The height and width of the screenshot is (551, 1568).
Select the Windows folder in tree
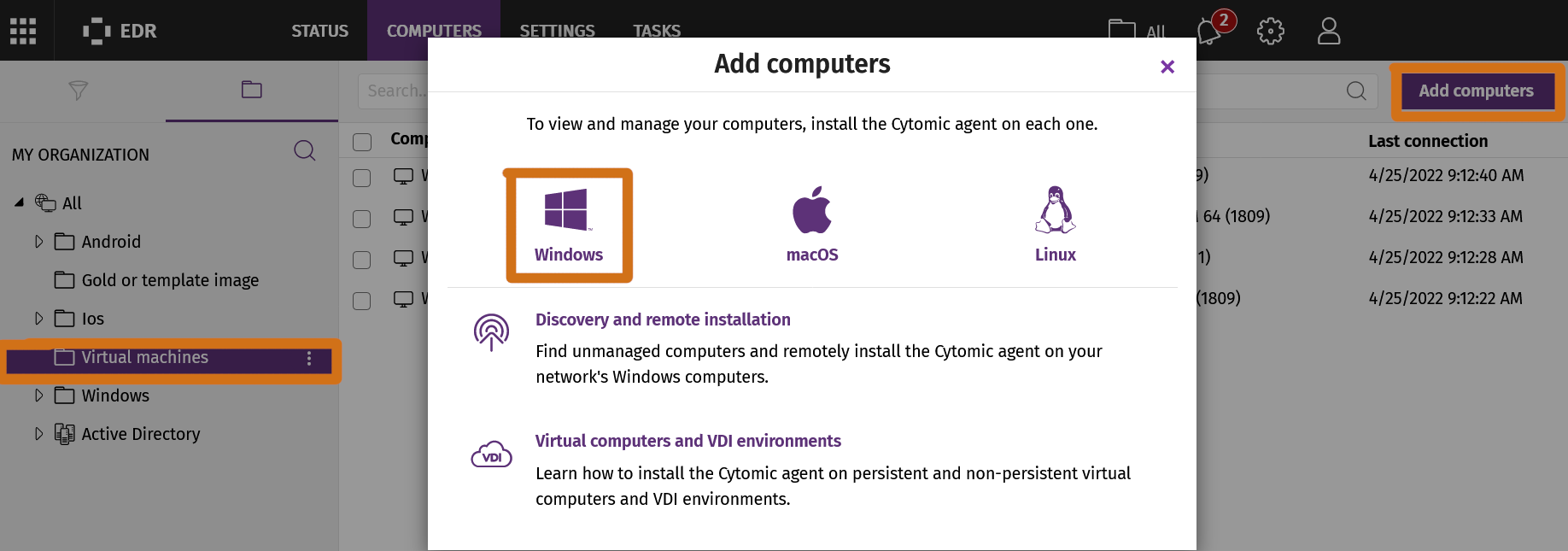[x=115, y=396]
